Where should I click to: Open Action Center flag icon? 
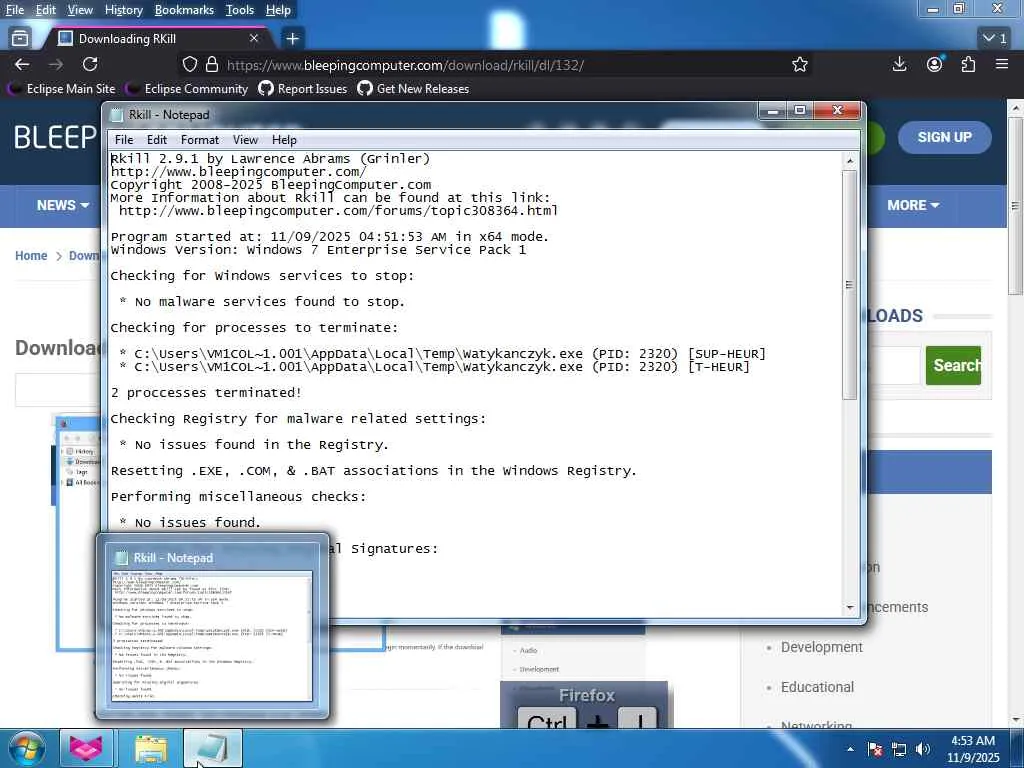875,749
